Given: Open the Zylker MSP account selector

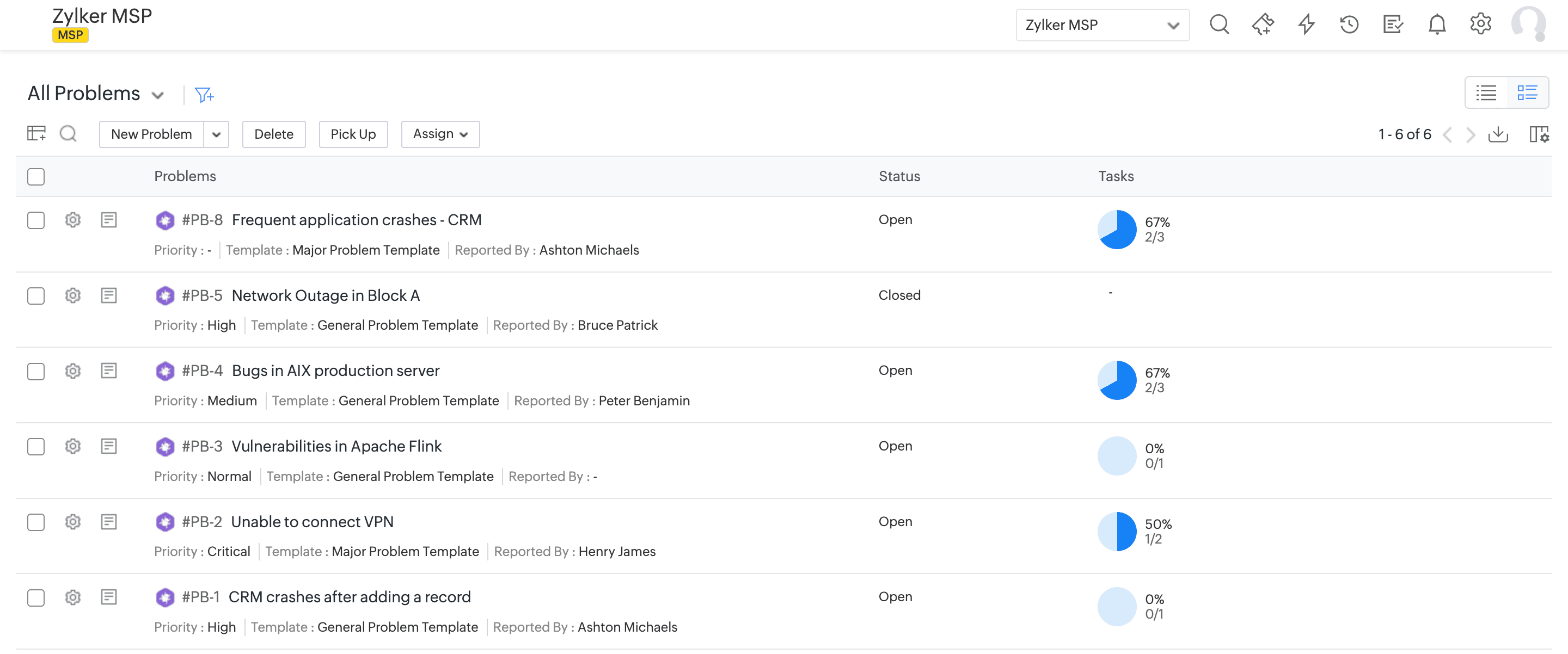Looking at the screenshot, I should [1102, 25].
